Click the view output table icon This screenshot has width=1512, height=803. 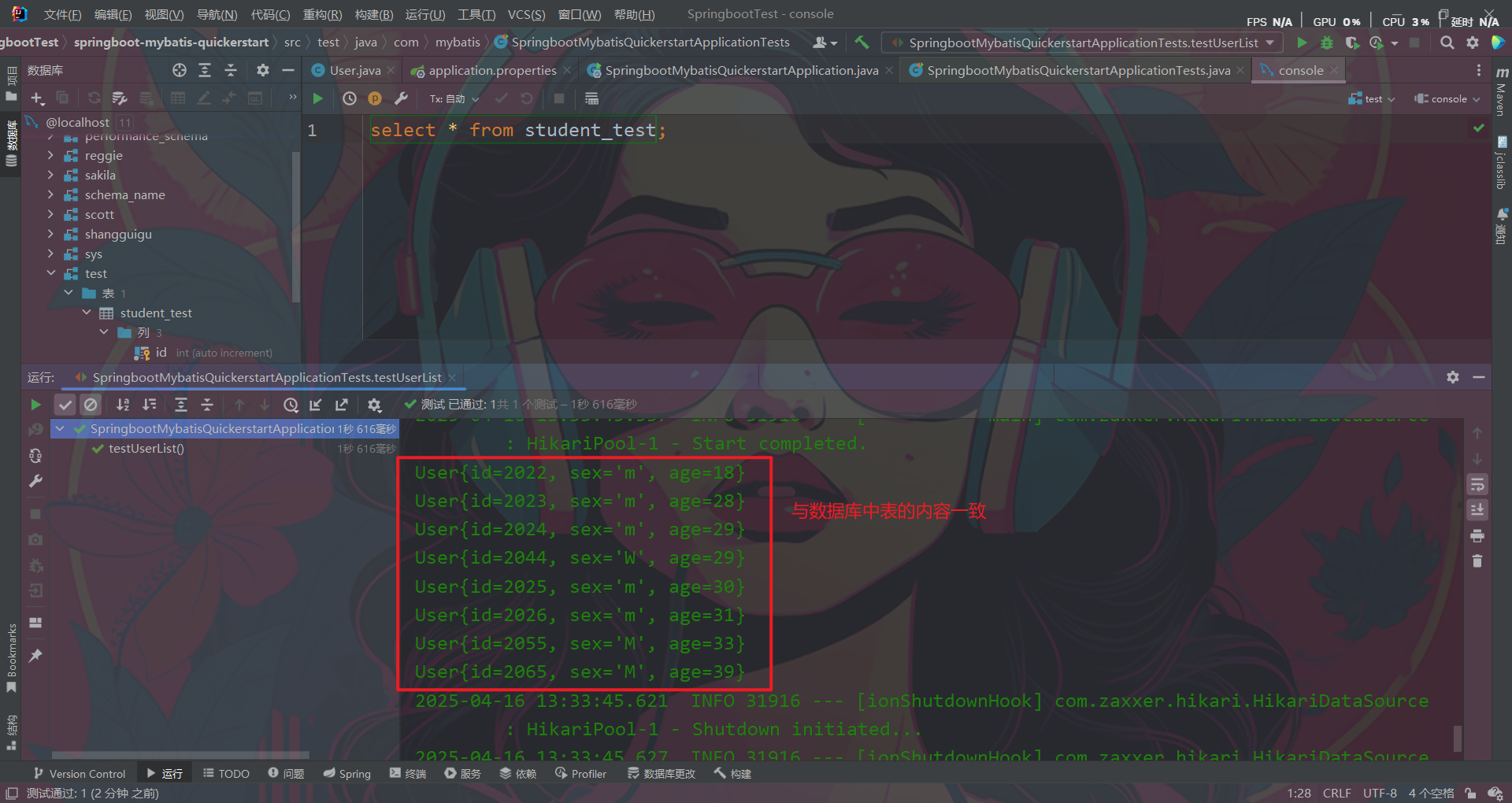pyautogui.click(x=591, y=98)
